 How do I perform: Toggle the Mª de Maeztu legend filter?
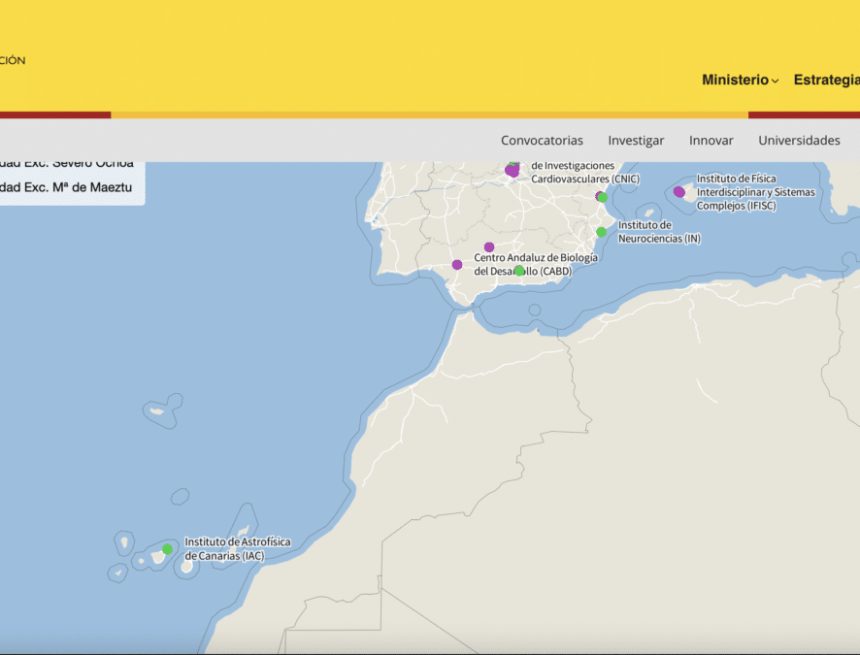coord(65,186)
